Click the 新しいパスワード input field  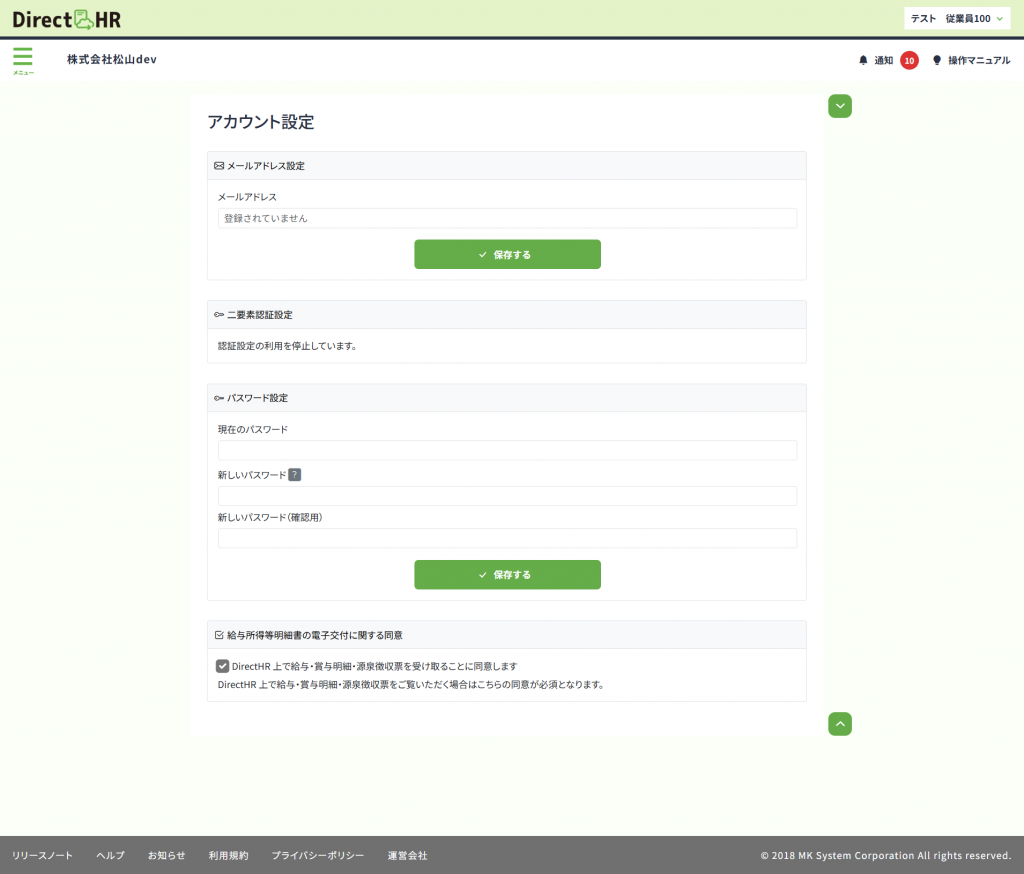click(x=507, y=496)
